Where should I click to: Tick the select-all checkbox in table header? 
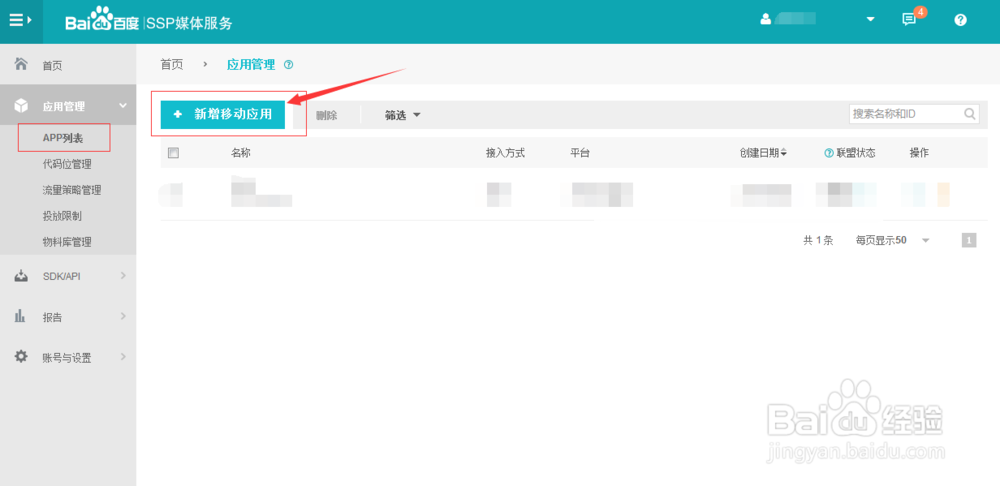click(x=173, y=153)
